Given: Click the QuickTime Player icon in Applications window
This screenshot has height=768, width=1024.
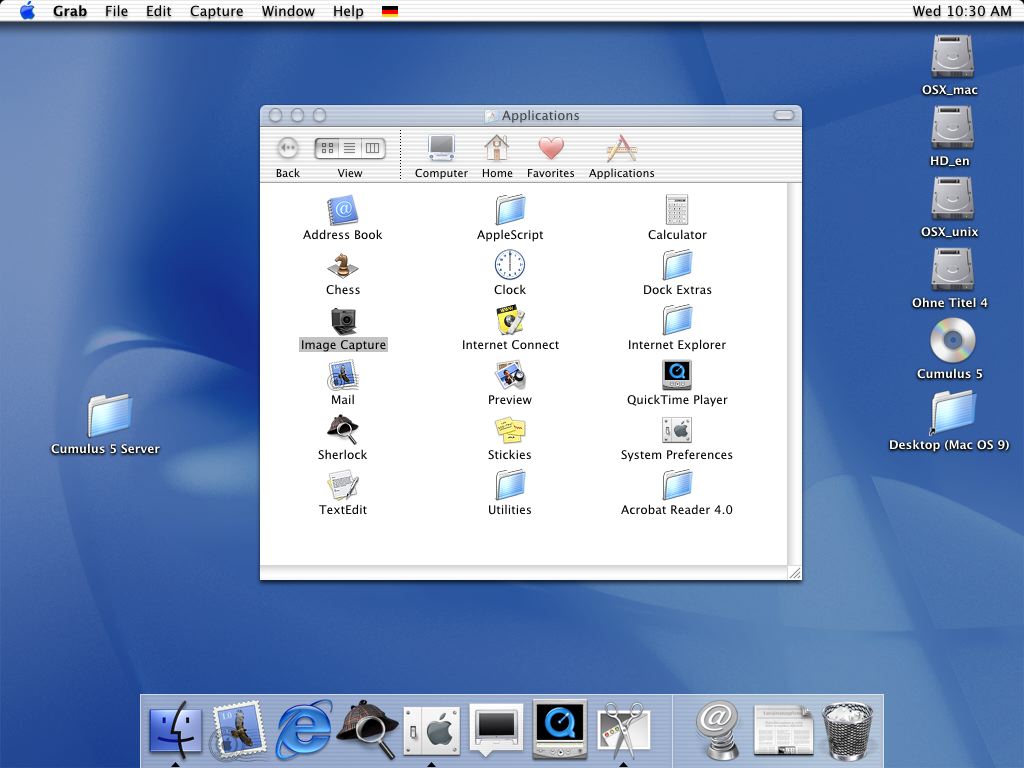Looking at the screenshot, I should pos(677,376).
